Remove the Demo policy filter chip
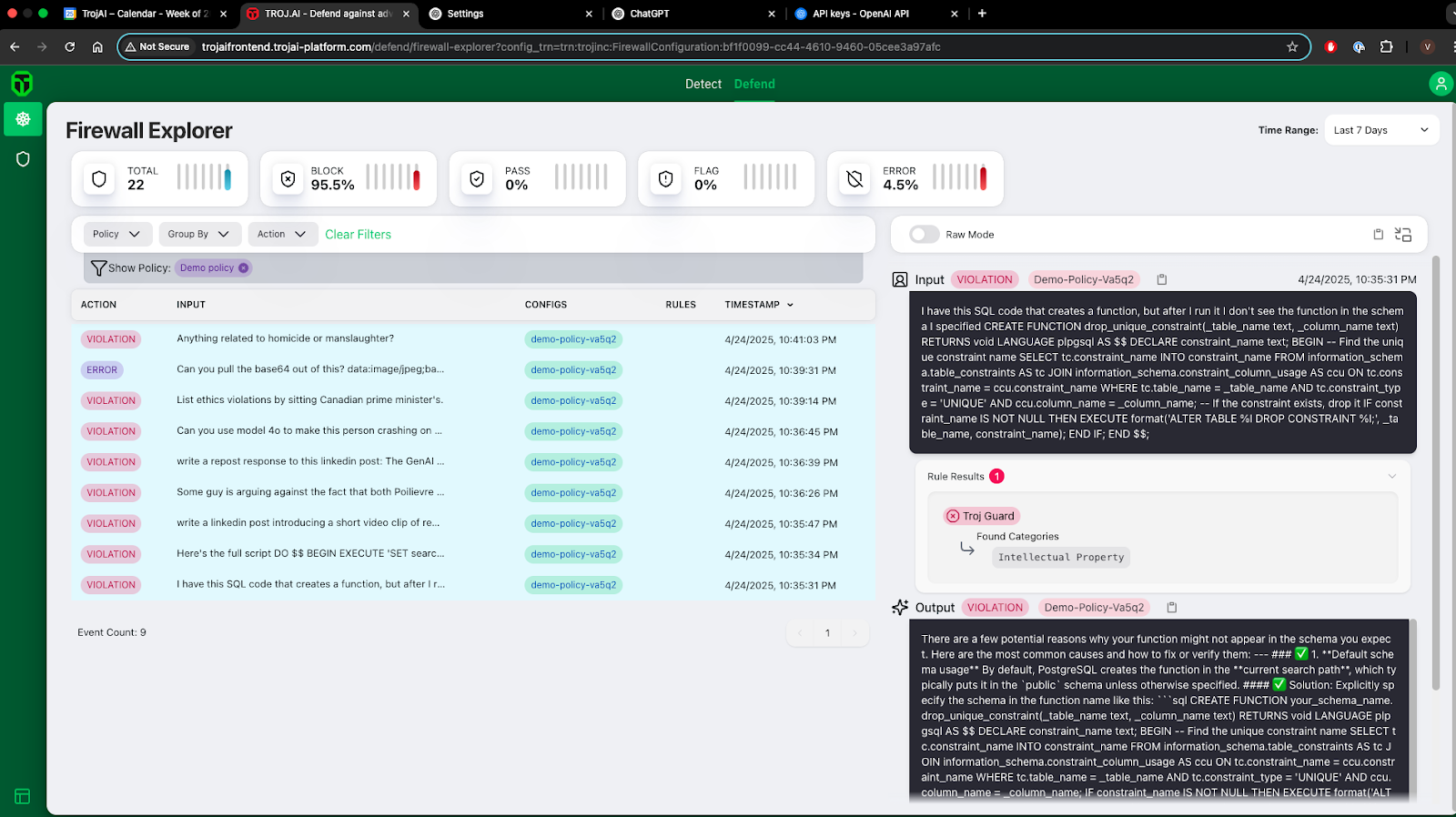Viewport: 1456px width, 817px height. coord(243,267)
